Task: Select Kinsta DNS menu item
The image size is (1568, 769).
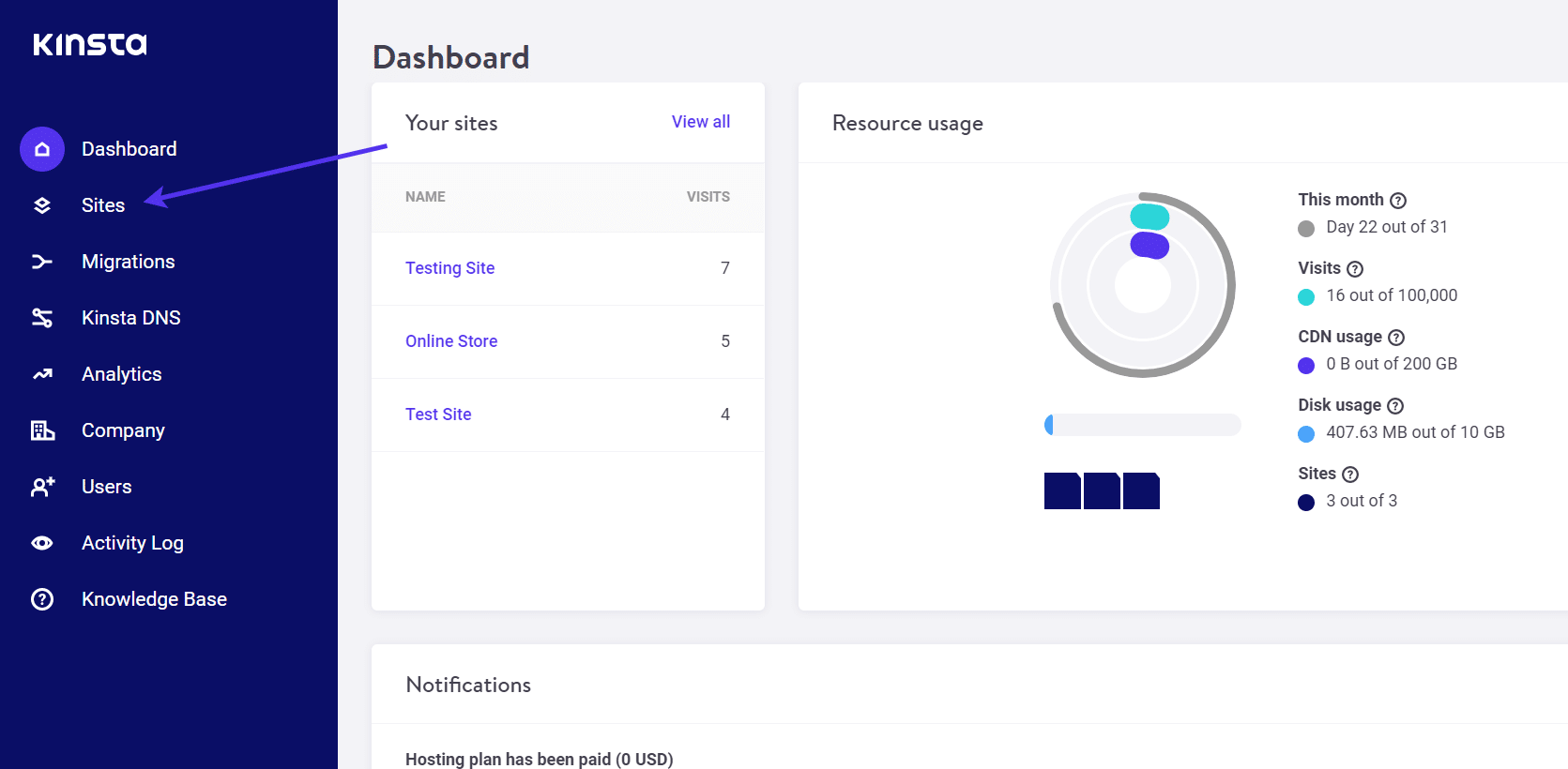Action: [131, 318]
